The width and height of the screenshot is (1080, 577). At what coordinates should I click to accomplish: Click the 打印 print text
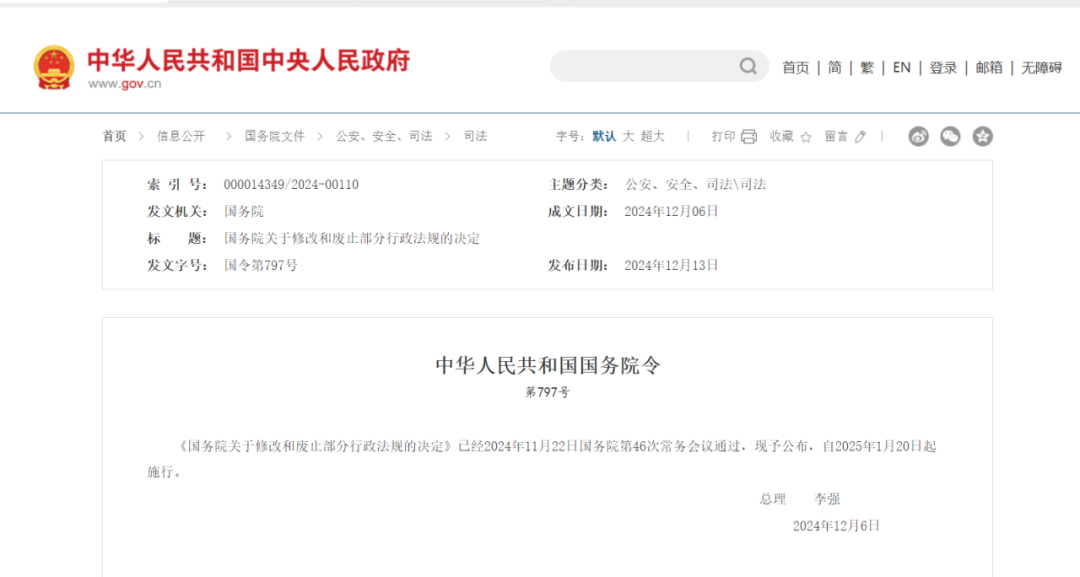point(724,136)
